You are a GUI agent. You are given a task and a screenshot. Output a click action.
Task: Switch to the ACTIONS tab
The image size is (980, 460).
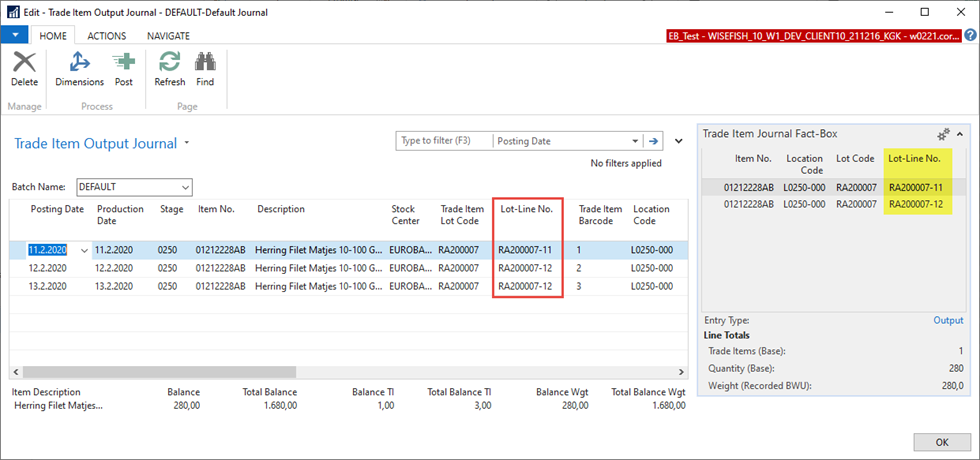[106, 35]
